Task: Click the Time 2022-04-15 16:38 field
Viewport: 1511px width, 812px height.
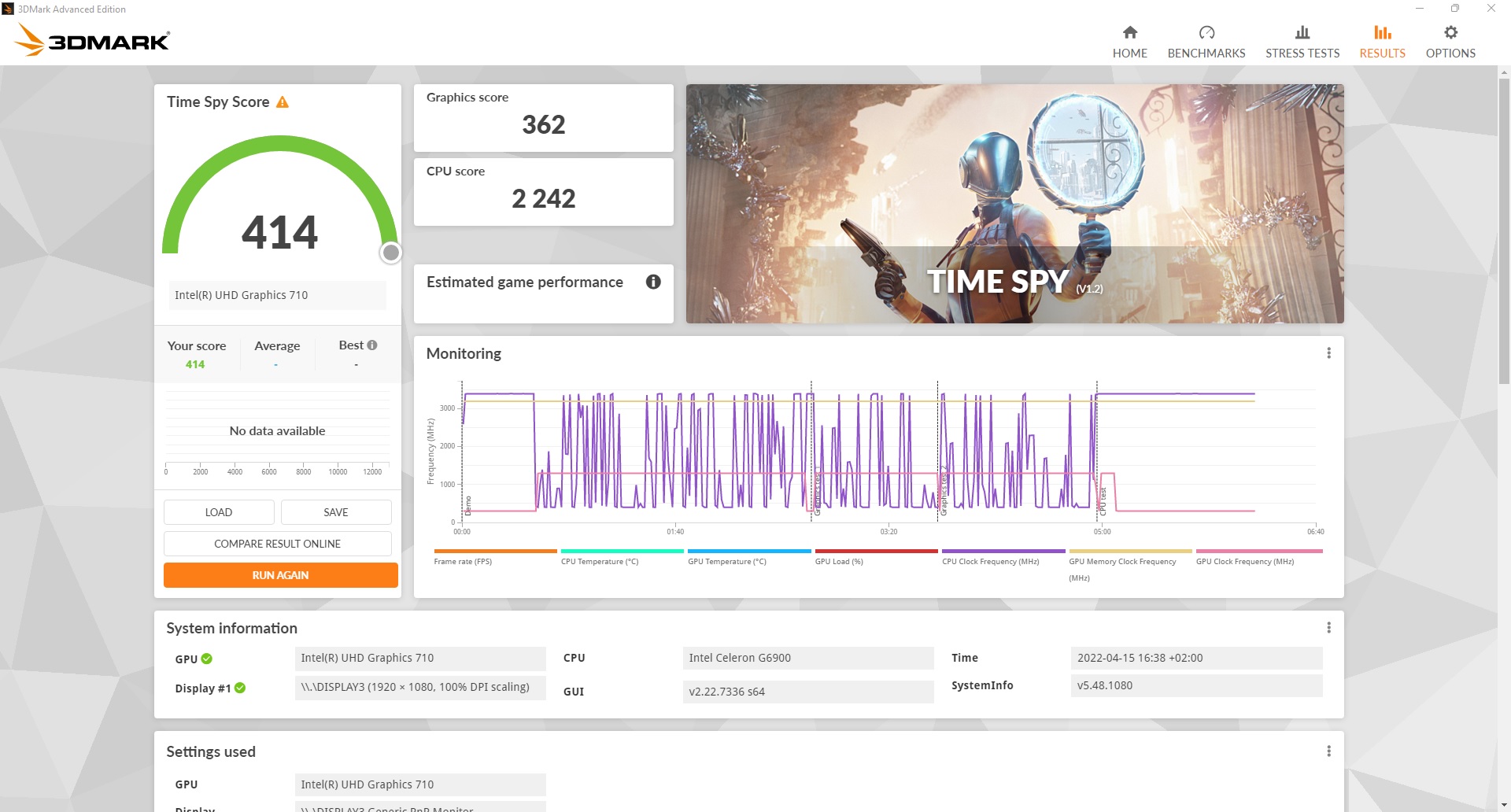Action: coord(1196,658)
